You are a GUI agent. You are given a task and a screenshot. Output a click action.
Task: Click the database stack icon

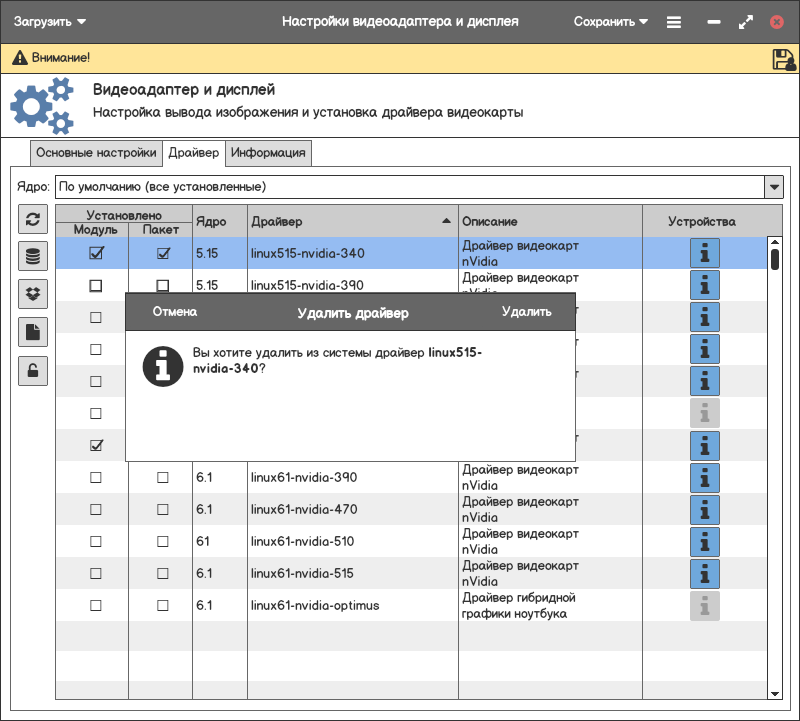pos(33,257)
